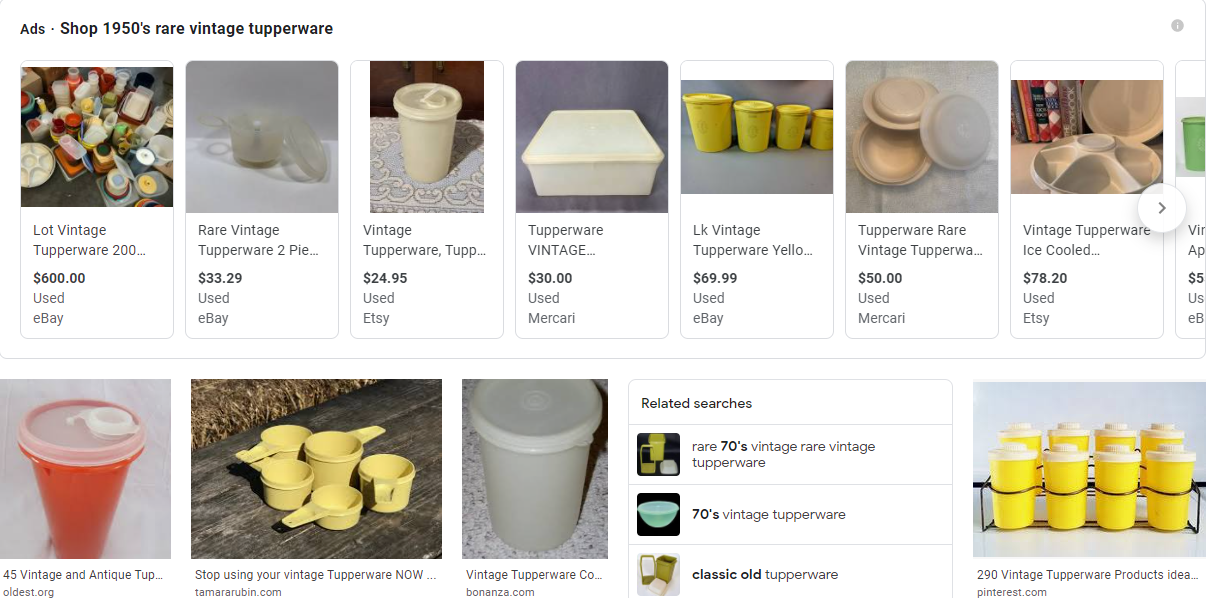Choose 'classic old tupperware' related search

[x=765, y=575]
